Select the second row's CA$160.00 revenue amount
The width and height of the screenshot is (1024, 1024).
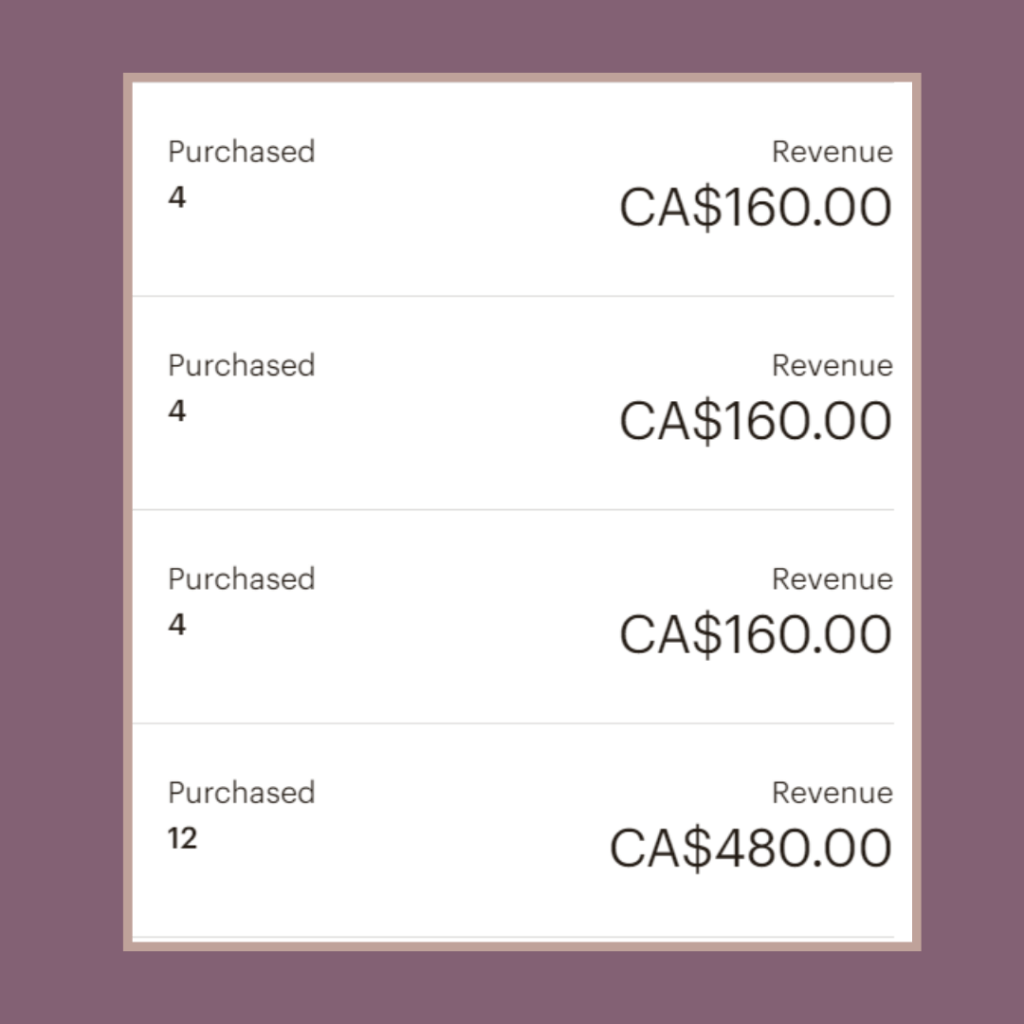pyautogui.click(x=755, y=421)
